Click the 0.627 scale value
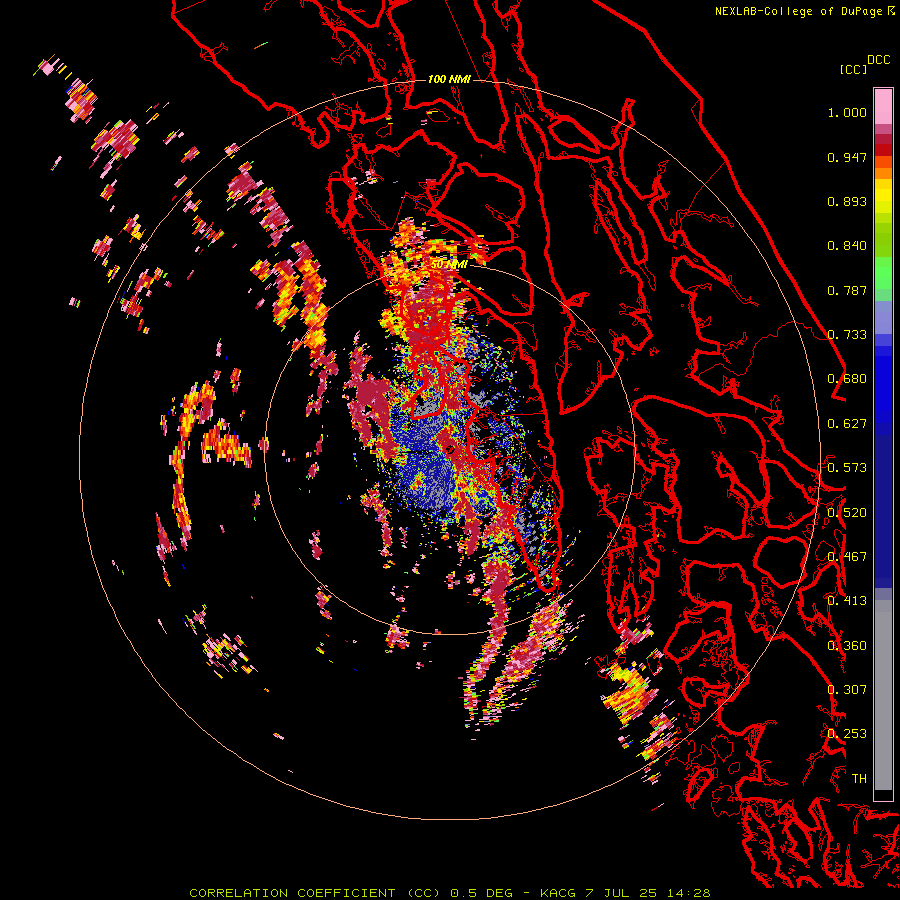This screenshot has height=900, width=900. [847, 424]
